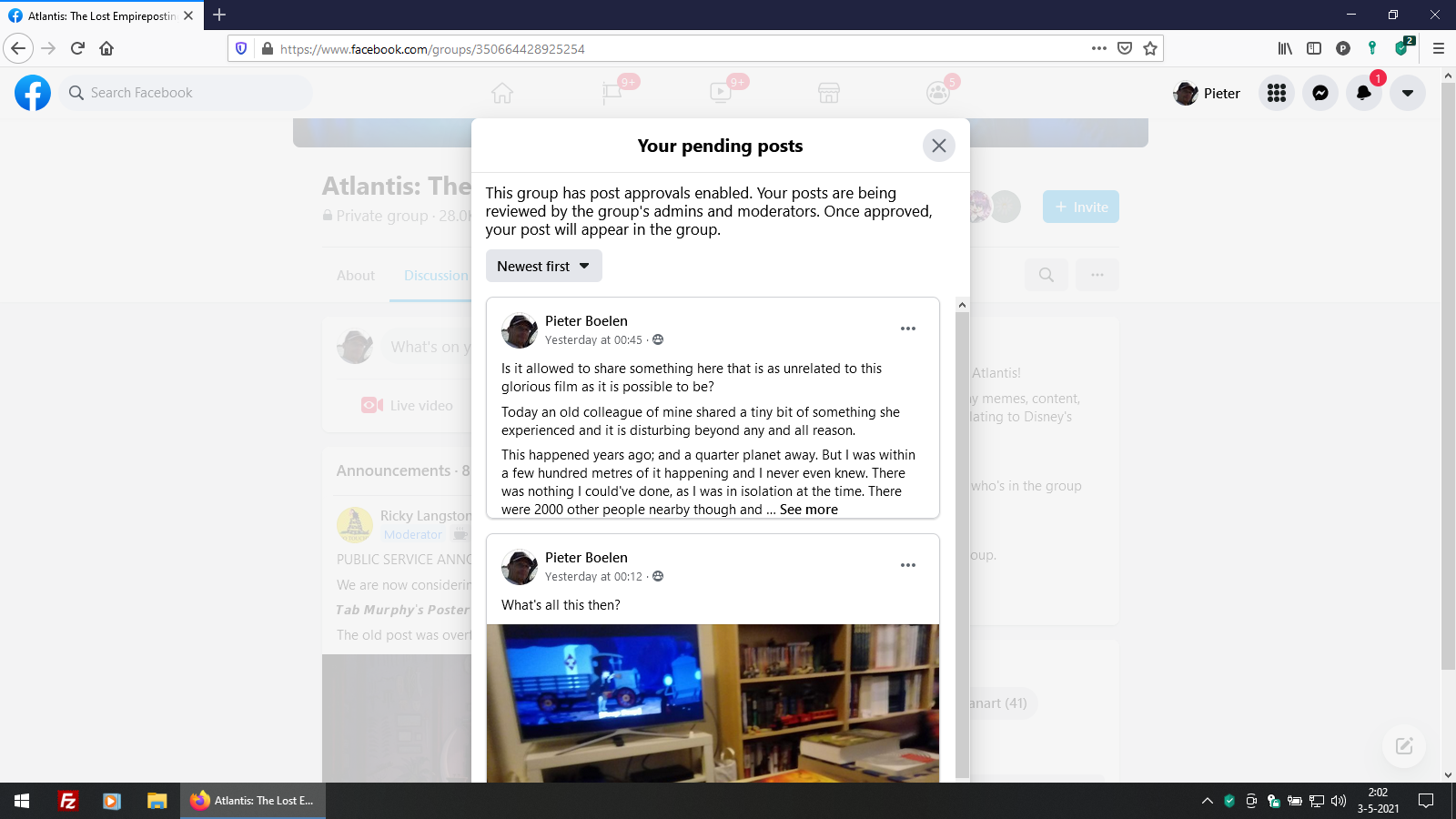The width and height of the screenshot is (1456, 819).
Task: Click the Save to Pocket icon
Action: 1125,48
